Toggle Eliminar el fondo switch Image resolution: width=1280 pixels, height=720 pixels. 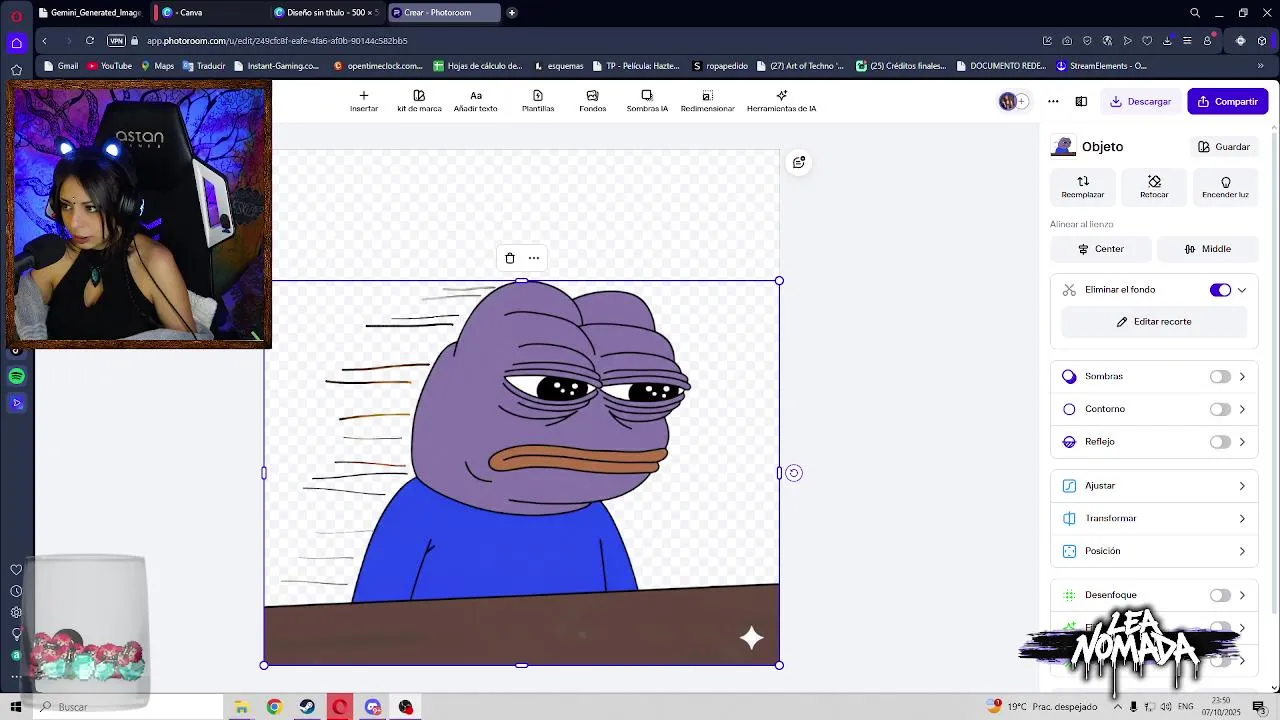[x=1220, y=290]
